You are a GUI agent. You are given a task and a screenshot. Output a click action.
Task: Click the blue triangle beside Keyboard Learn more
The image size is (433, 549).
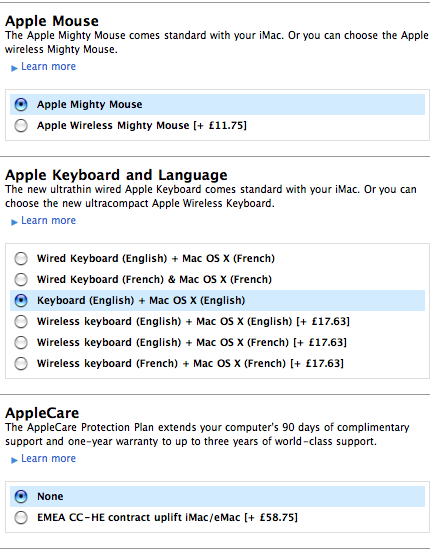14,222
